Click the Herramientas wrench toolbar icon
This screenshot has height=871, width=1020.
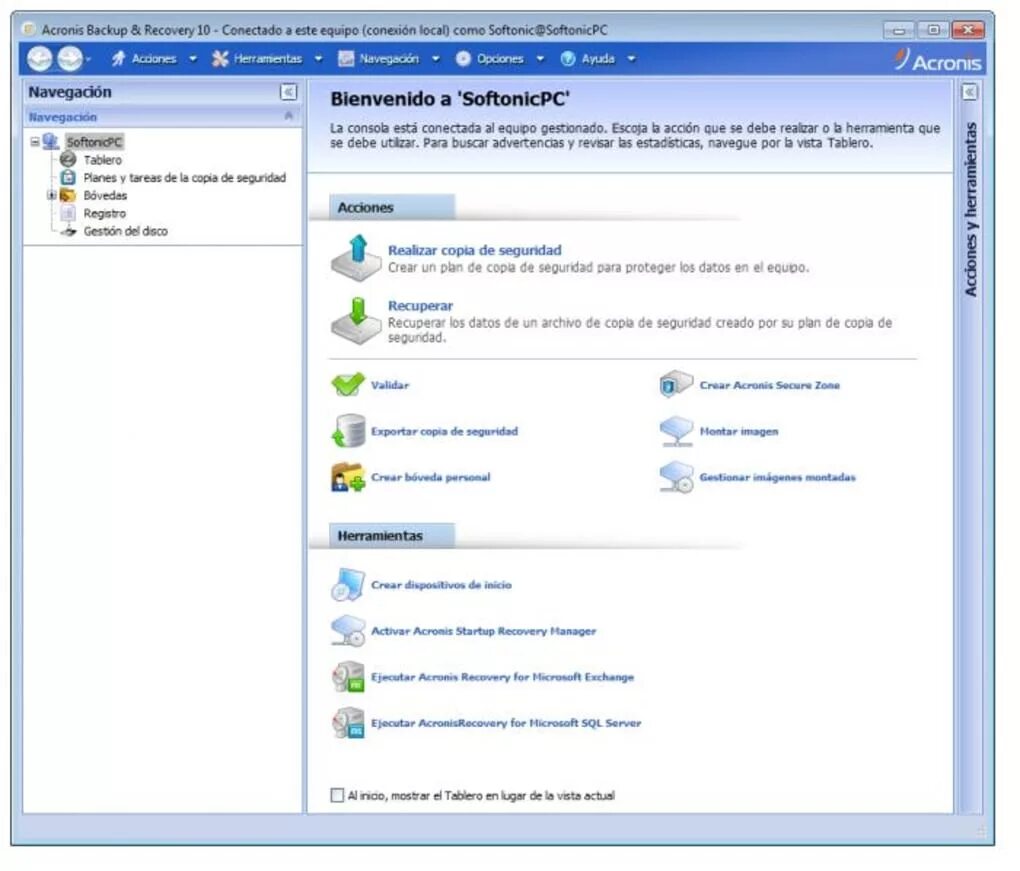pyautogui.click(x=220, y=59)
